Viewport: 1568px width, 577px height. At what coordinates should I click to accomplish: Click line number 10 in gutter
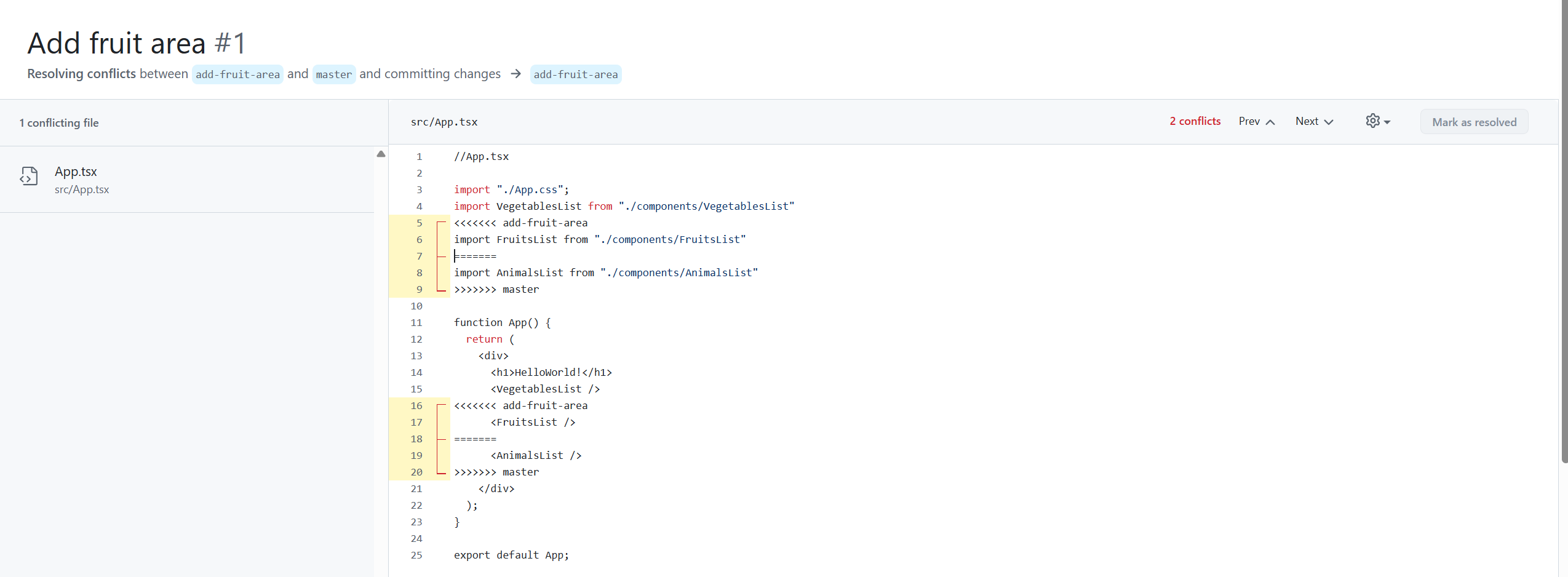416,306
